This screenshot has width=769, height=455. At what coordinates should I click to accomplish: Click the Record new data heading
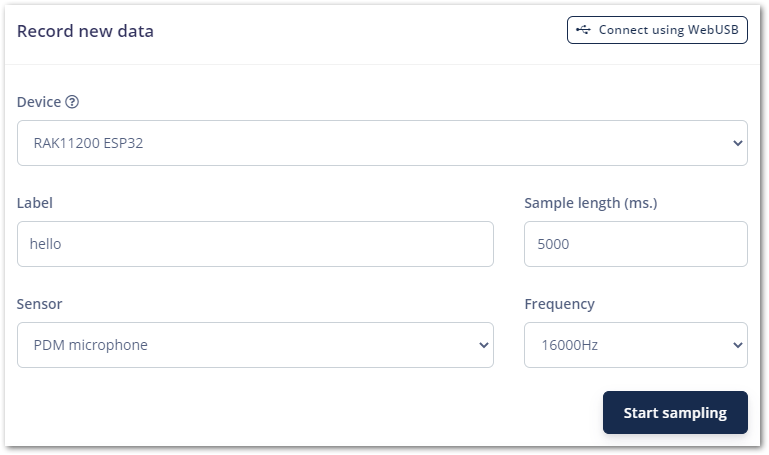(x=86, y=31)
